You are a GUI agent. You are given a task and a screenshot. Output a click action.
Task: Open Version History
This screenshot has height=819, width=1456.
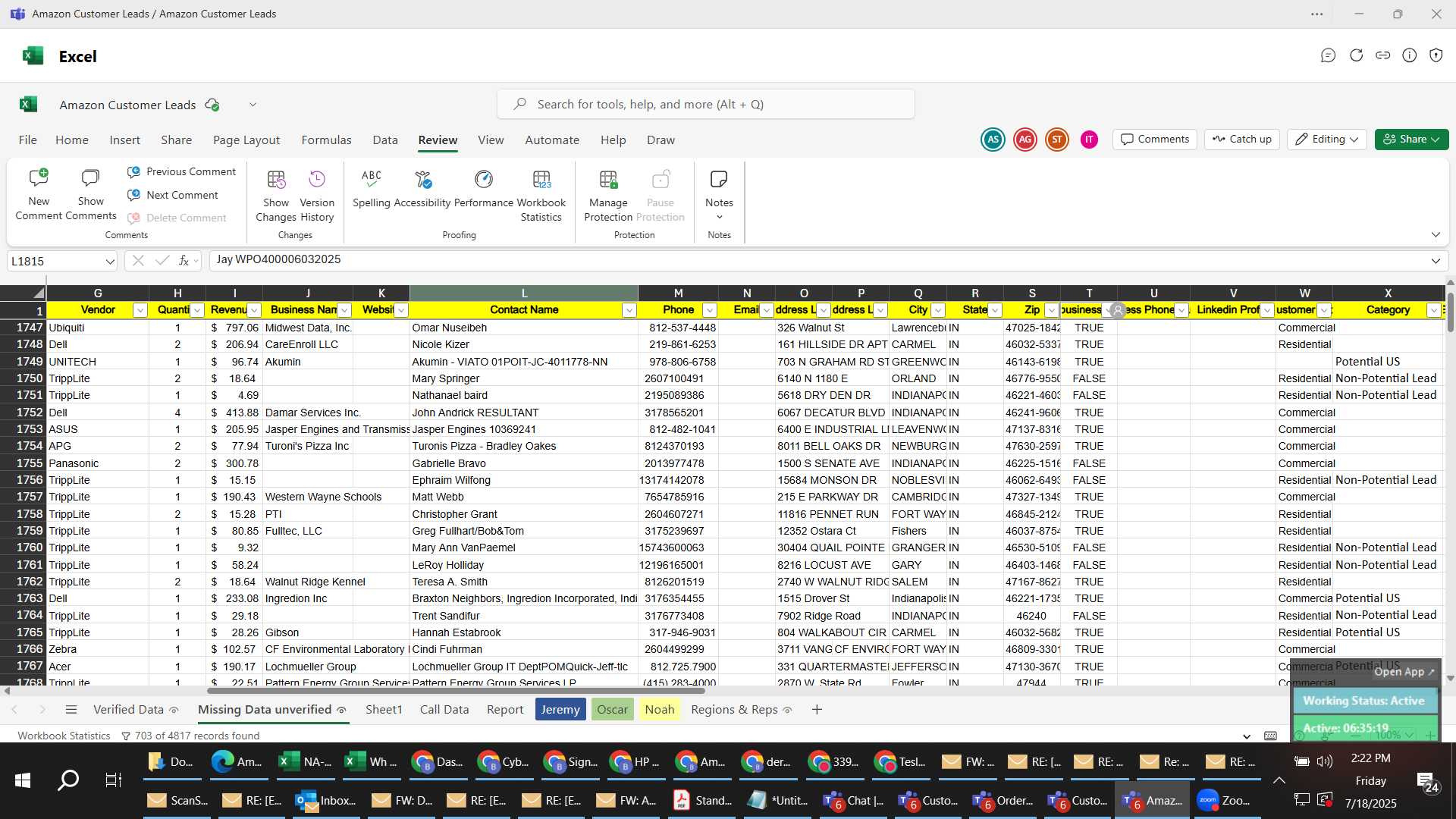click(317, 196)
